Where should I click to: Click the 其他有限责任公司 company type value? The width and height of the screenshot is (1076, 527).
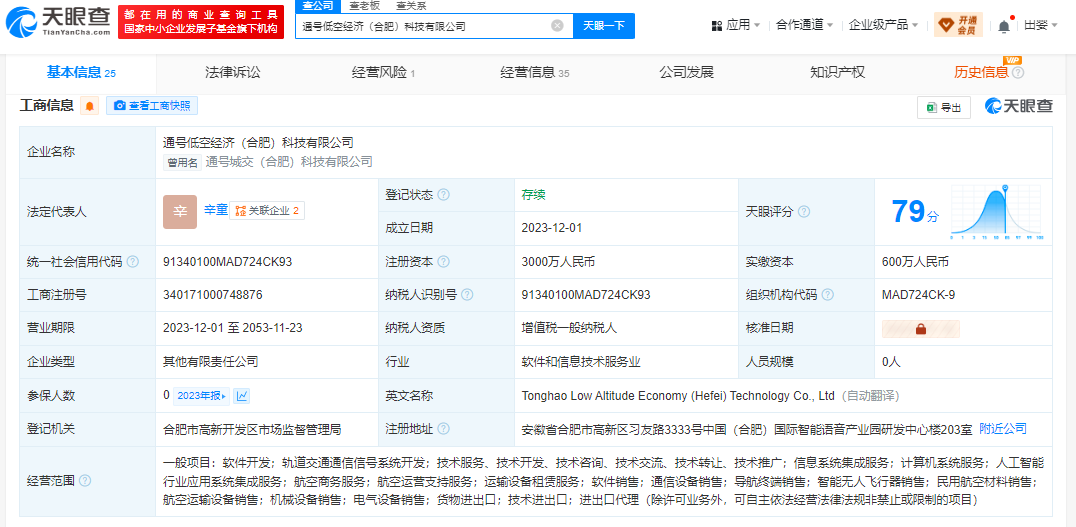[211, 362]
